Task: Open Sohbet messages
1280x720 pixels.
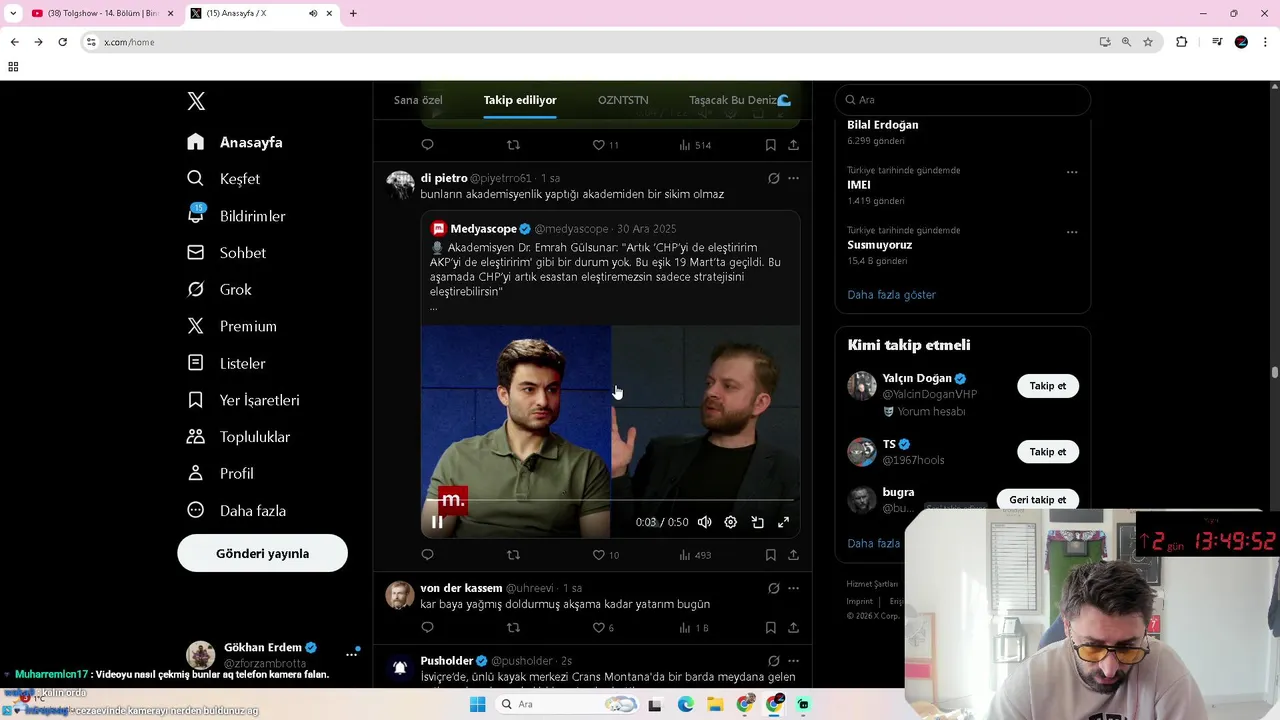Action: pyautogui.click(x=227, y=253)
